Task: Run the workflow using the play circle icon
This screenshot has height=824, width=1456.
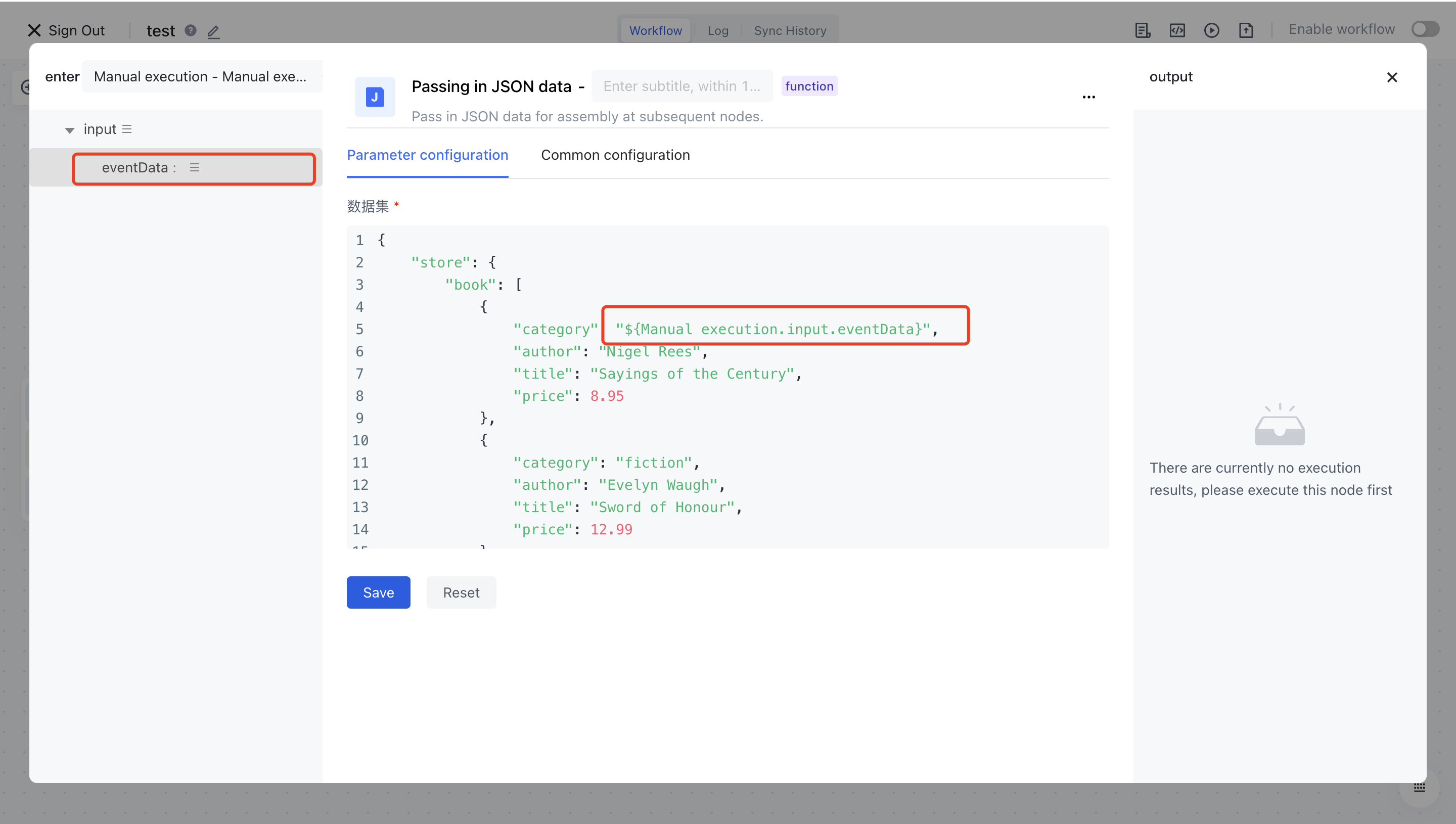Action: pos(1212,30)
